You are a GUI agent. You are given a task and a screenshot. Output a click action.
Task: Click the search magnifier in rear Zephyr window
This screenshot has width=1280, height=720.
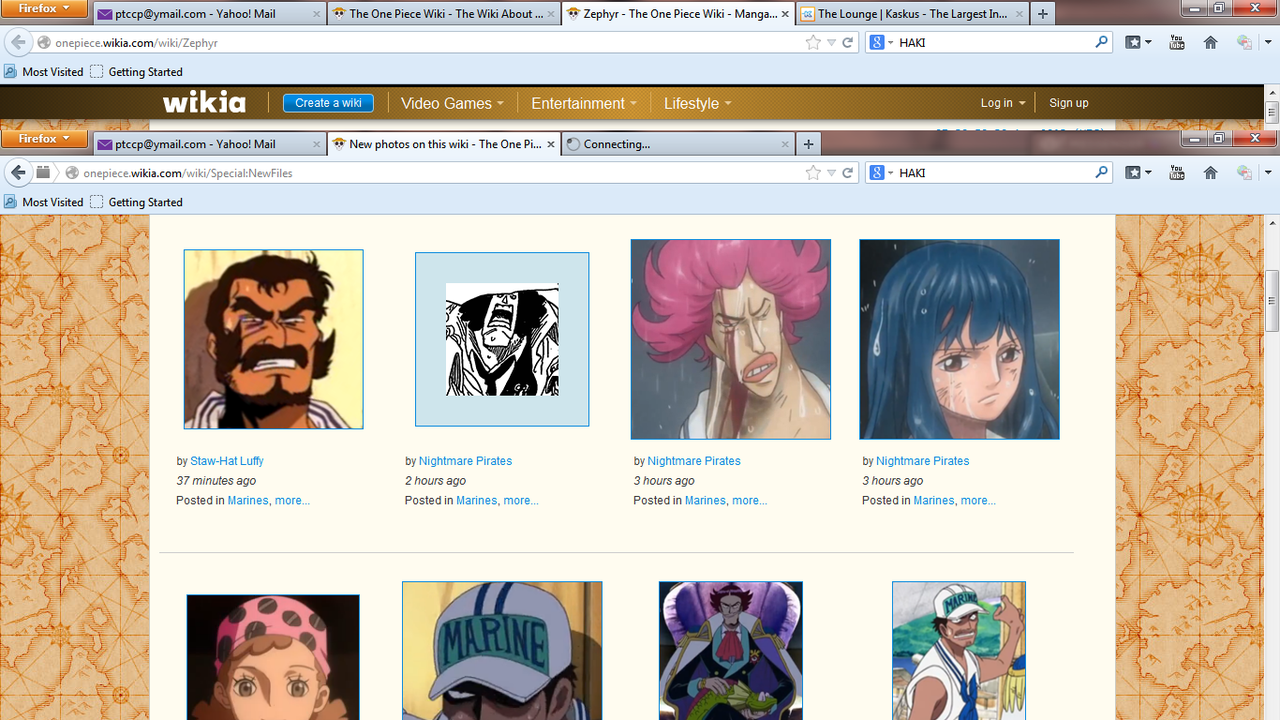click(1101, 42)
